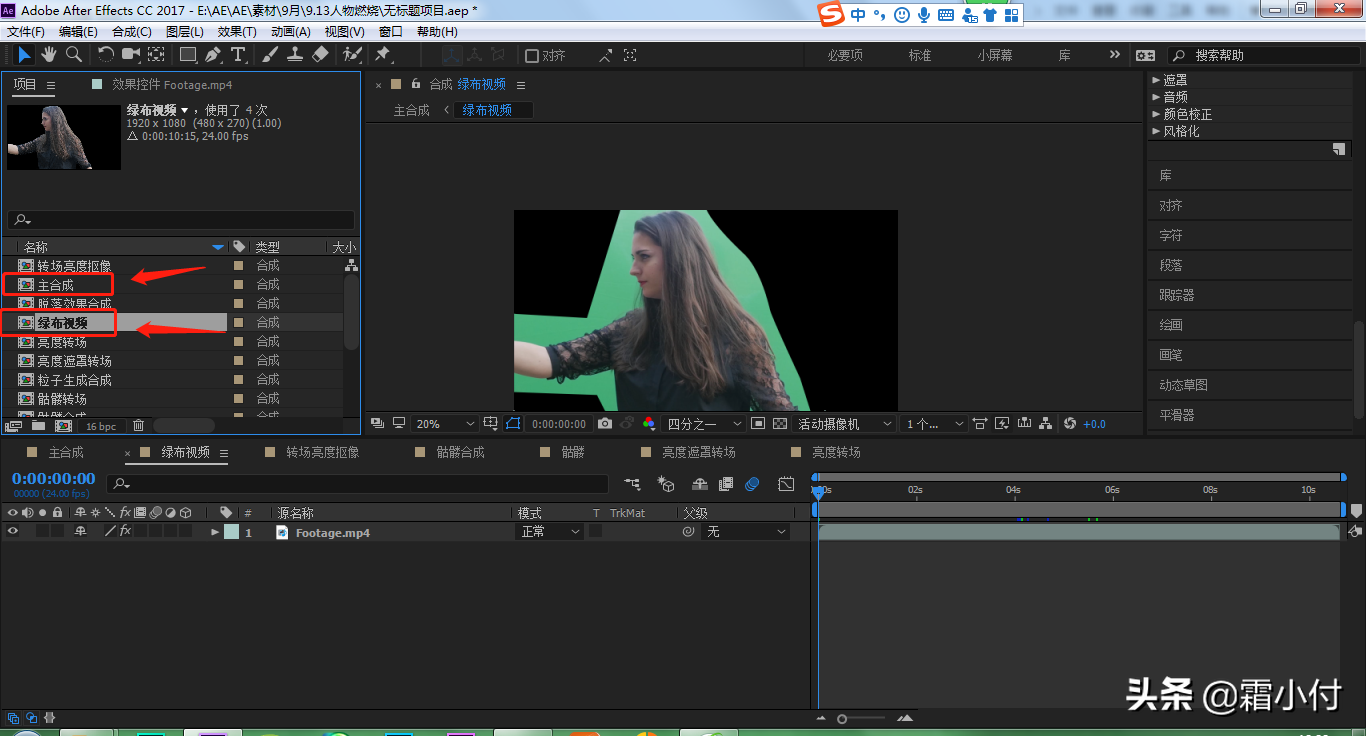This screenshot has height=736, width=1366.
Task: Select the Type text tool
Action: [238, 55]
